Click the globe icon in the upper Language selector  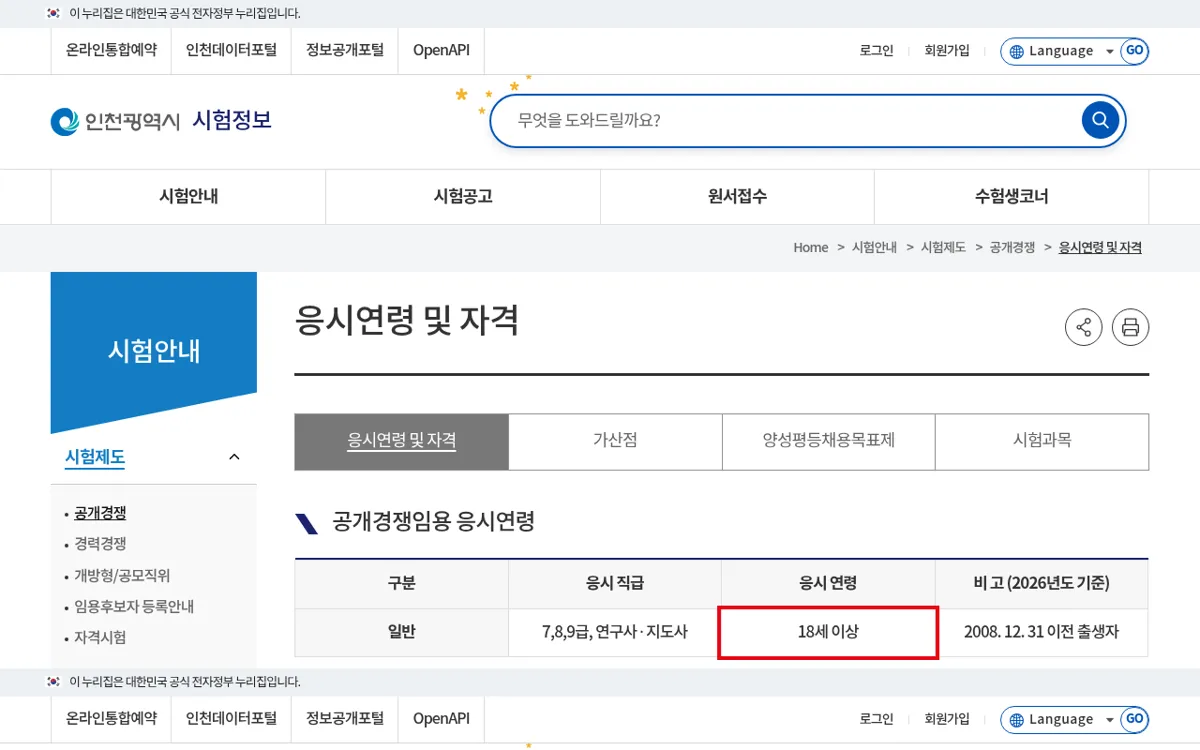1016,51
